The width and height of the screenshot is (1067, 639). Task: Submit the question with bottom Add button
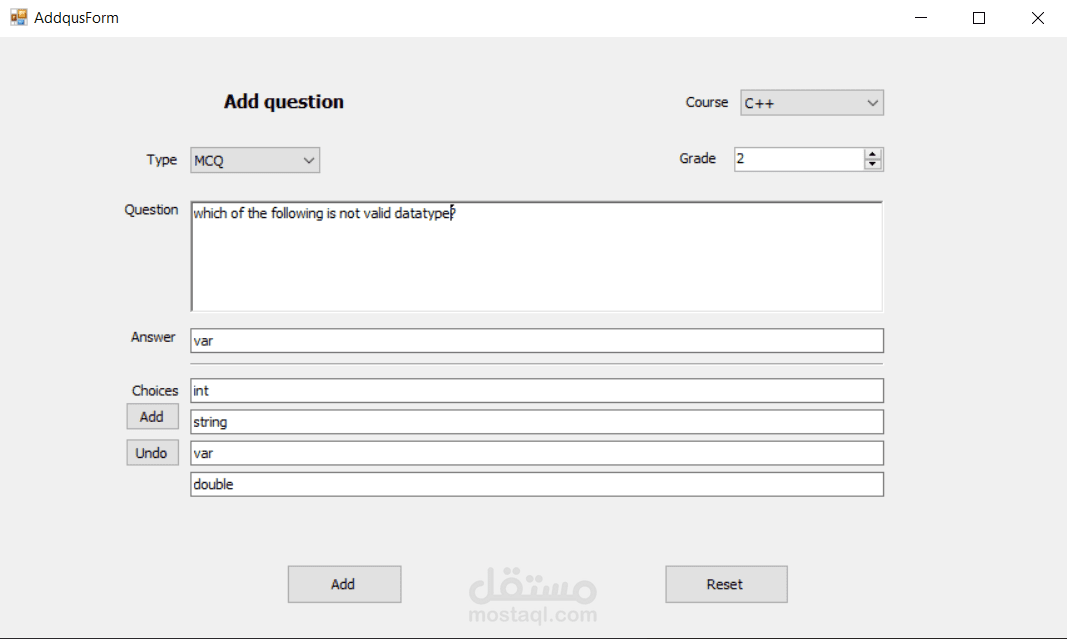(344, 584)
